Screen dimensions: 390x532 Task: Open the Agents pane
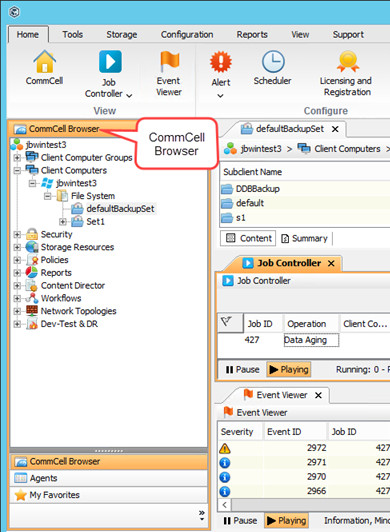(x=109, y=478)
